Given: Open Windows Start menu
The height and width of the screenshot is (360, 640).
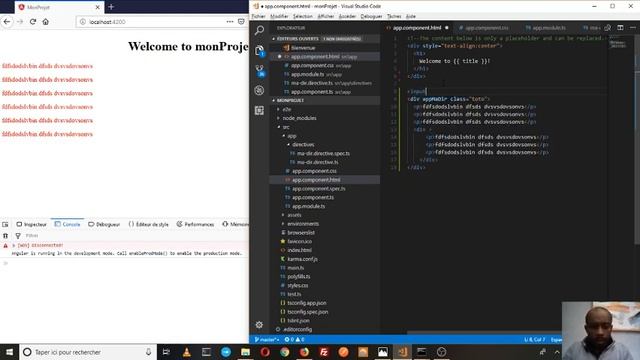Looking at the screenshot, I should click(9, 352).
